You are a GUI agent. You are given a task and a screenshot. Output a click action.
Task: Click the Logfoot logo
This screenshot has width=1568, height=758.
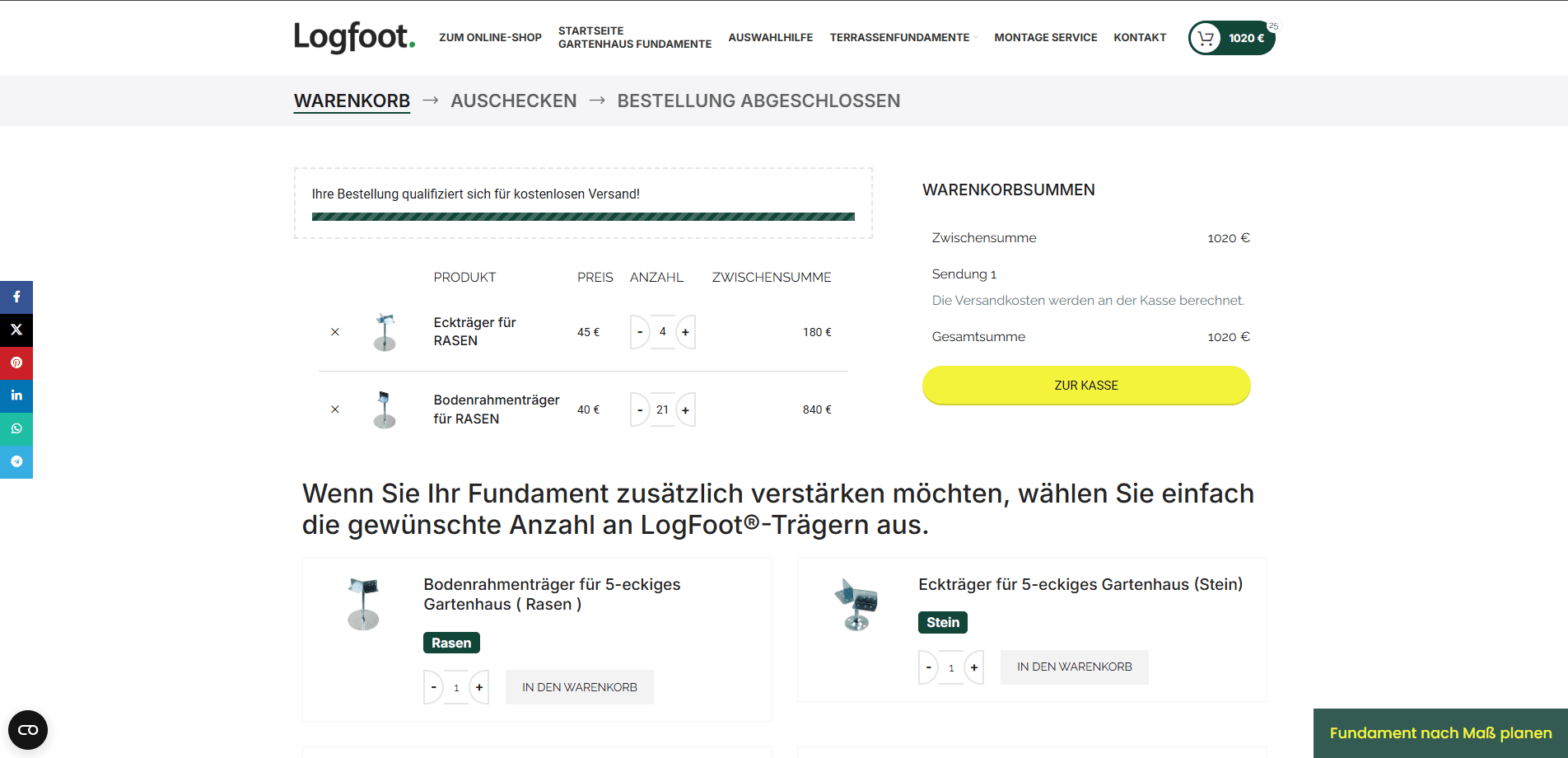354,37
